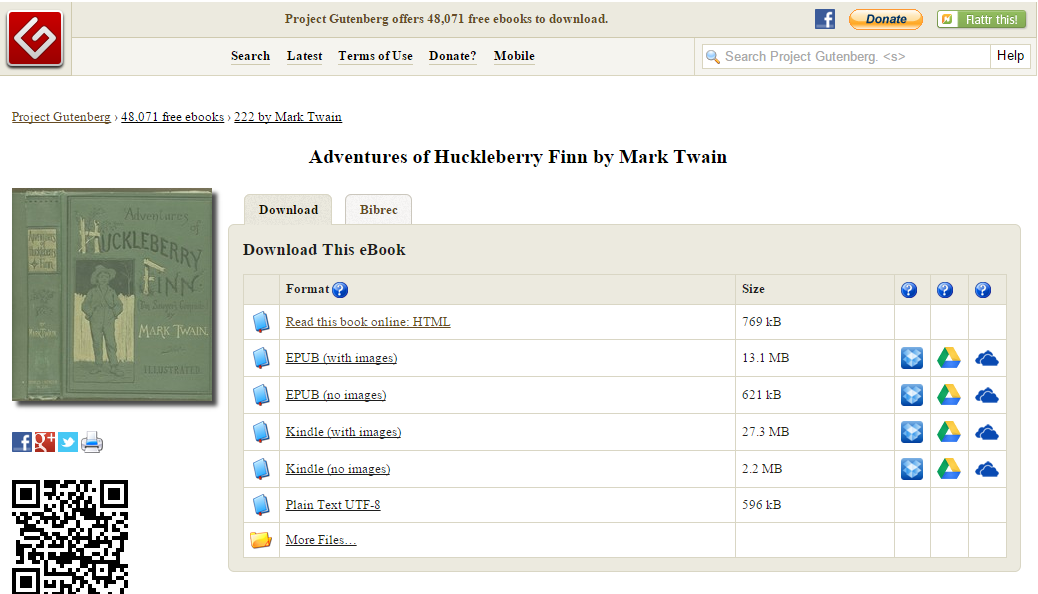Open 48,071 free ebooks breadcrumb link
Viewport: 1038px width, 594px height.
pyautogui.click(x=172, y=117)
